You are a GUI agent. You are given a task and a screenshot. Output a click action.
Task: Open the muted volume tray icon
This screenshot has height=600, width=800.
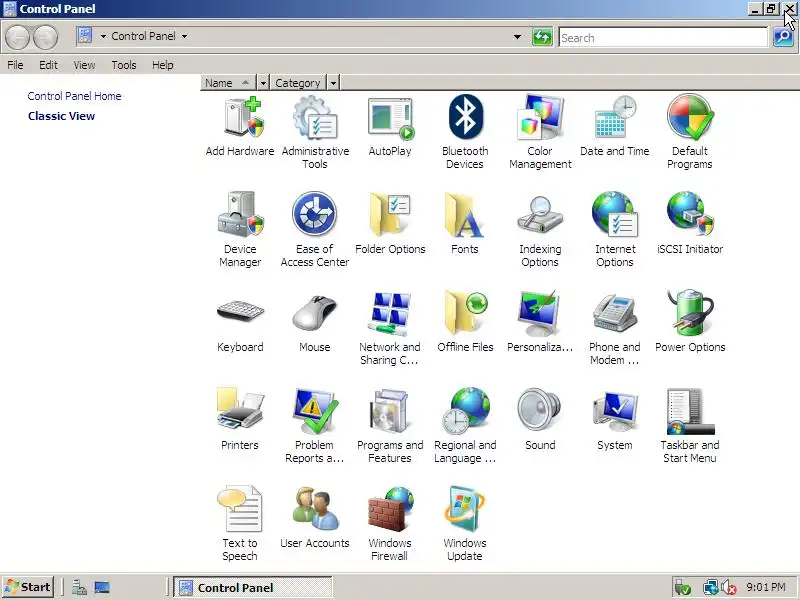729,588
